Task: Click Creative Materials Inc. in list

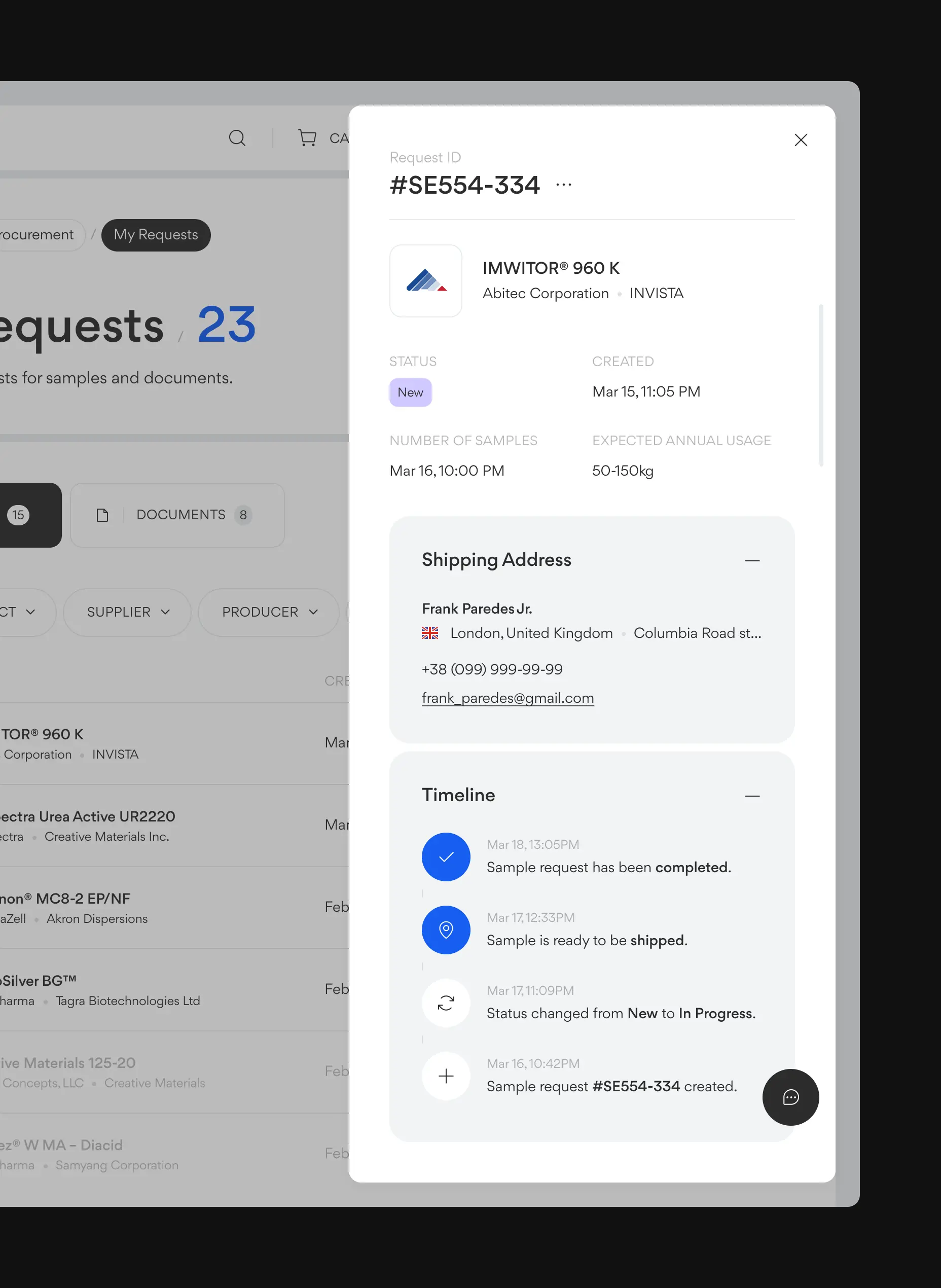Action: point(106,836)
